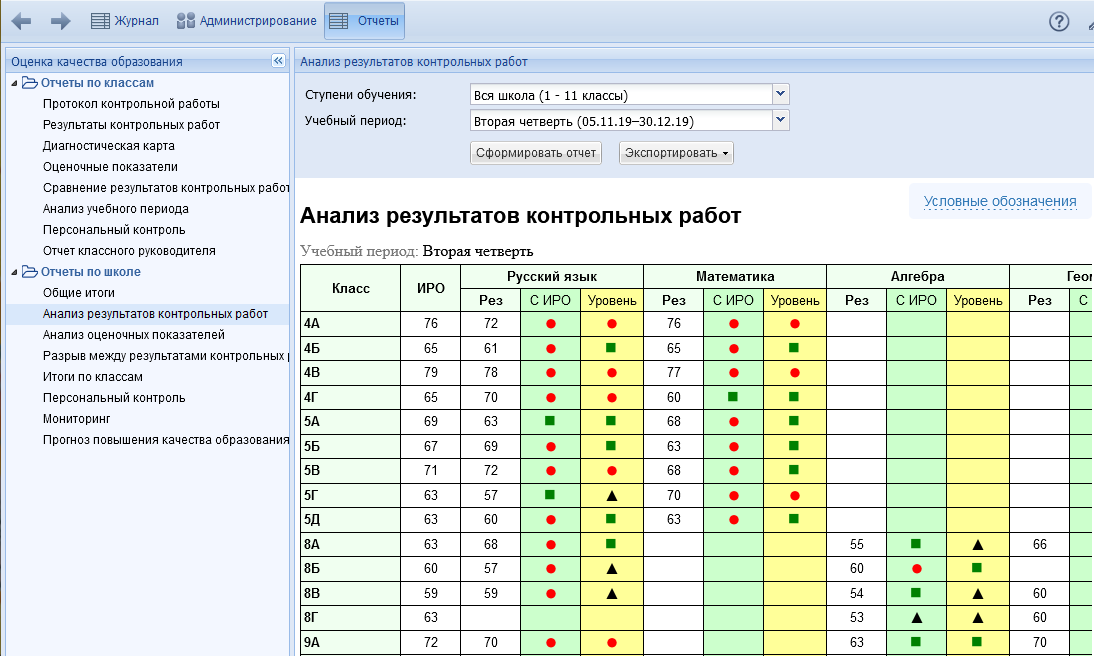
Task: Click red circle in 4В Математика Уровень
Action: point(795,373)
